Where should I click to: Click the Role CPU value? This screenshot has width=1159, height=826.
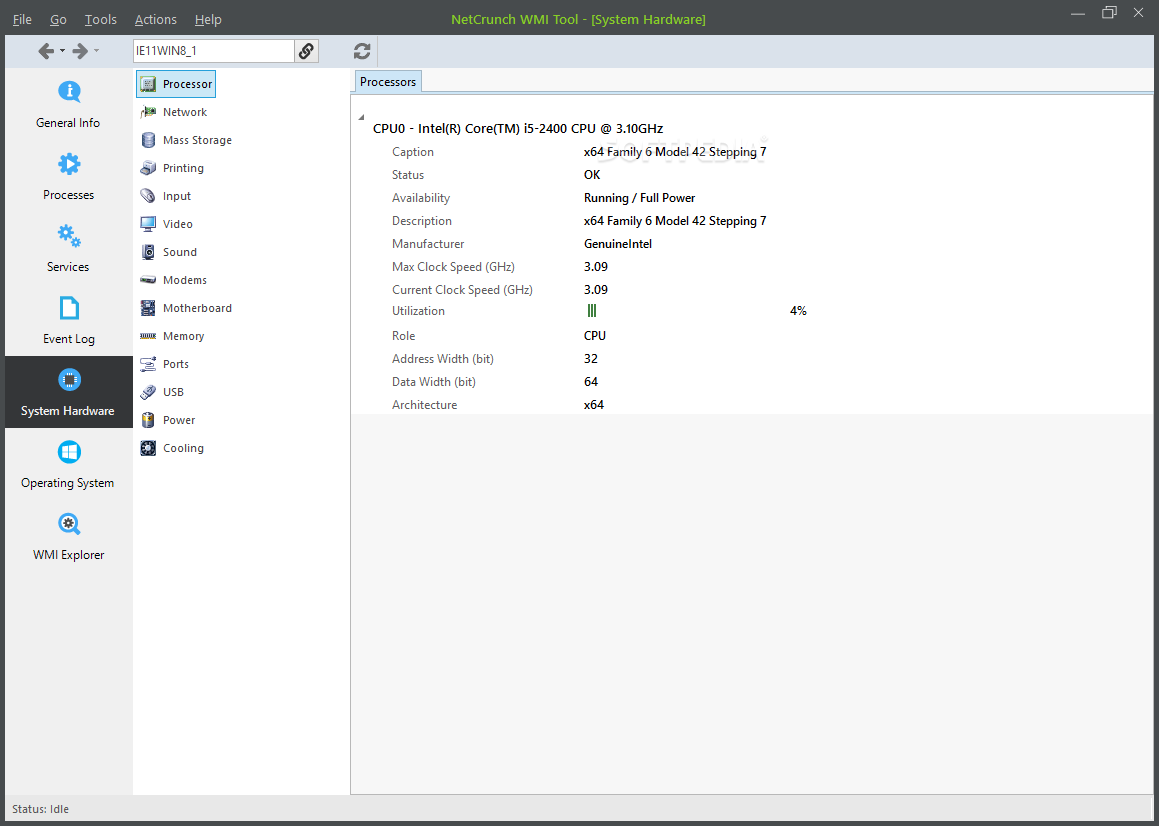595,336
